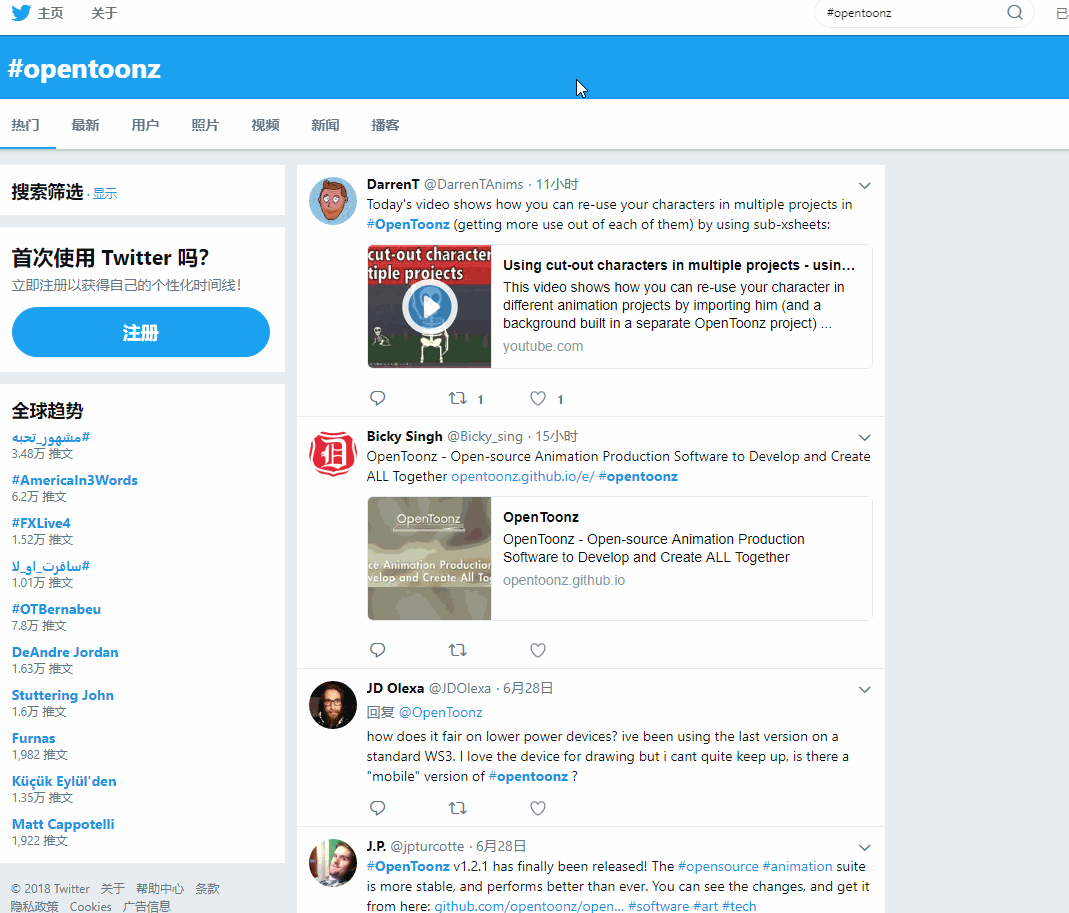Click the 注册 sign-up button
Image resolution: width=1069 pixels, height=913 pixels.
140,332
